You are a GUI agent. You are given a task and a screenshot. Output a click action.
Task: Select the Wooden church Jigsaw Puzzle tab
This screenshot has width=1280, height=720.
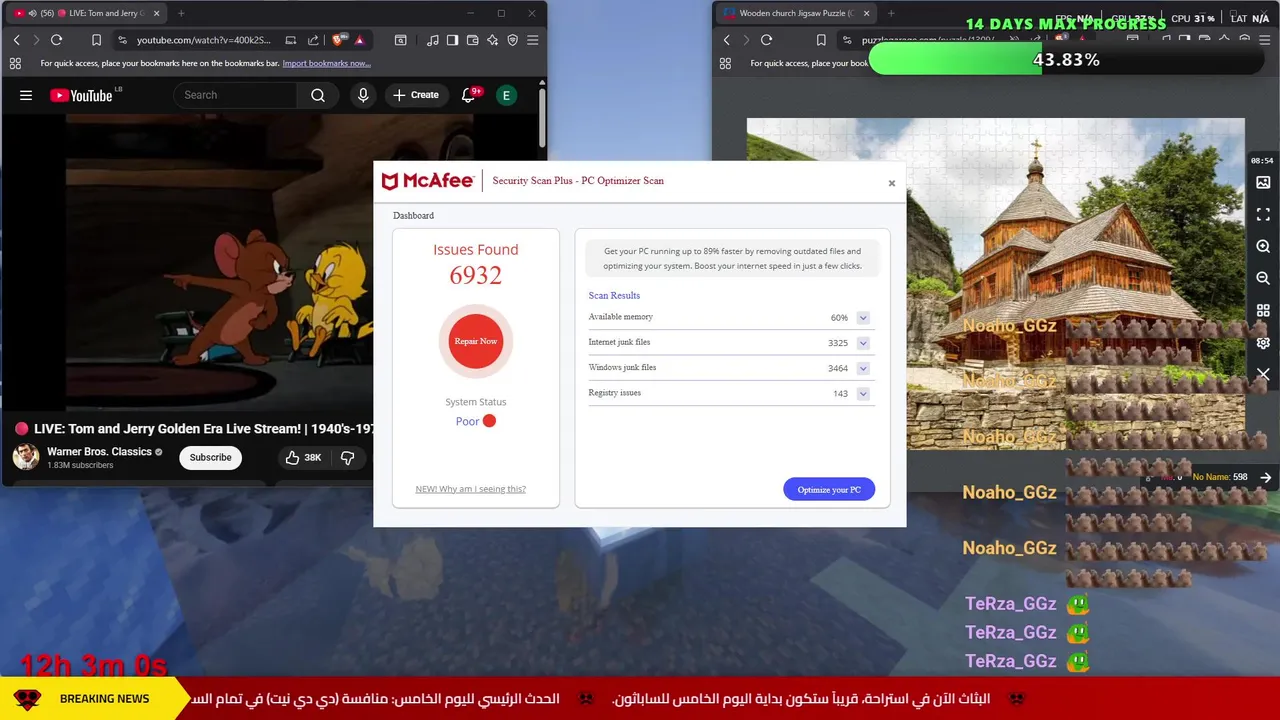click(796, 13)
